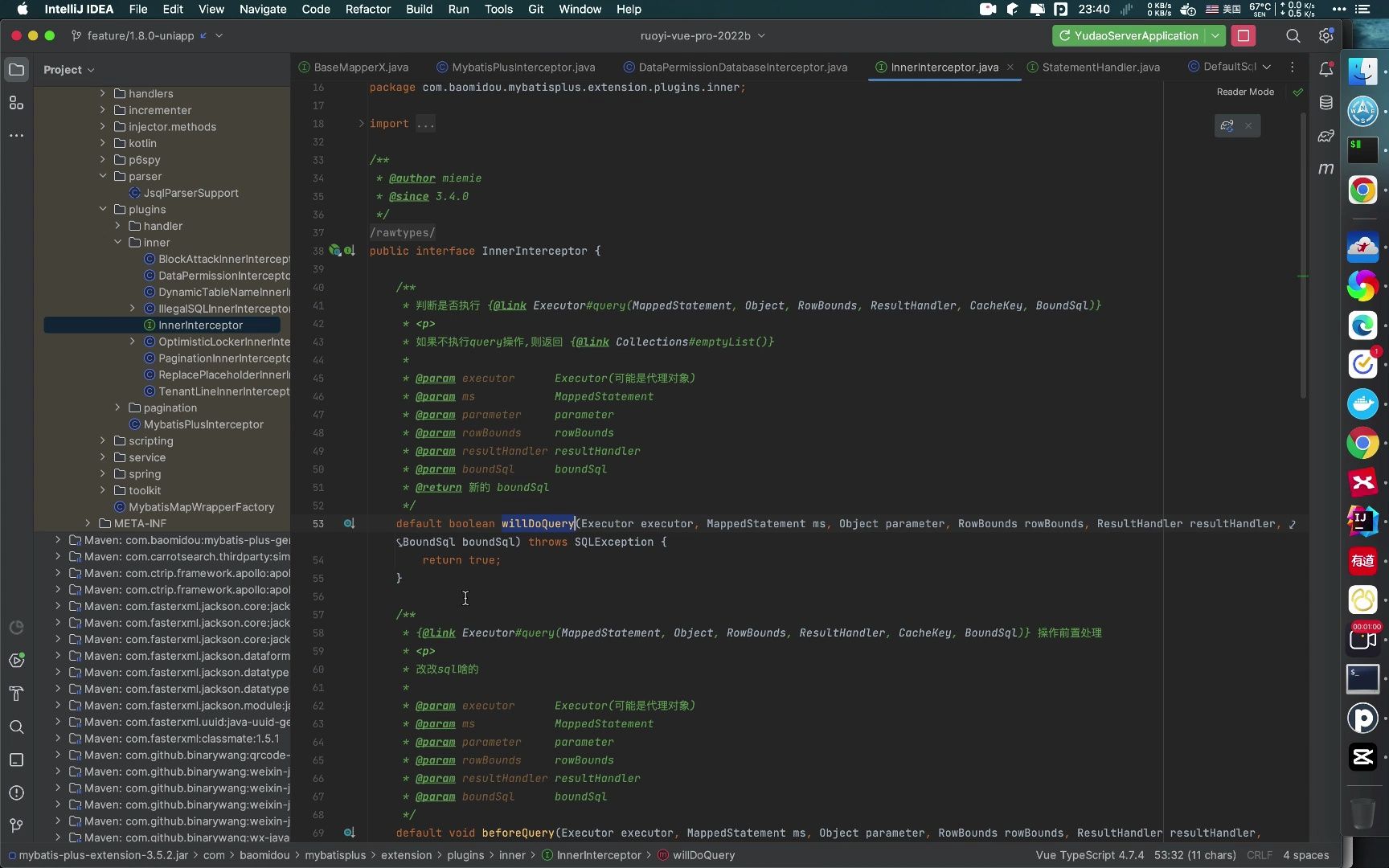Collapse the plugins folder
This screenshot has width=1389, height=868.
coord(103,209)
